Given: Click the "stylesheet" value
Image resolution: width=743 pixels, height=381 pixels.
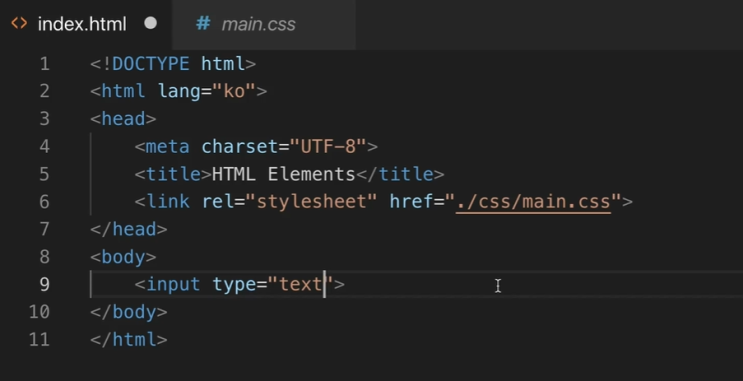Looking at the screenshot, I should (x=312, y=202).
